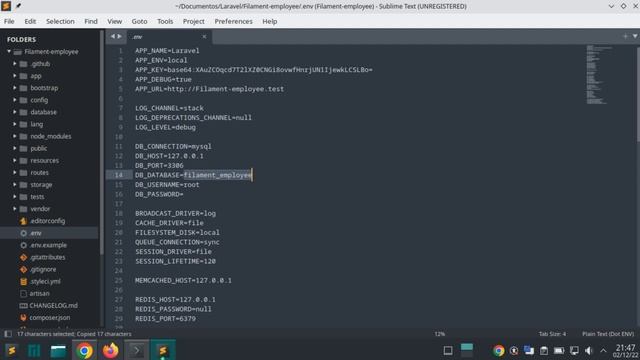This screenshot has width=640, height=360.
Task: Open the Find menu
Action: coord(91,21)
